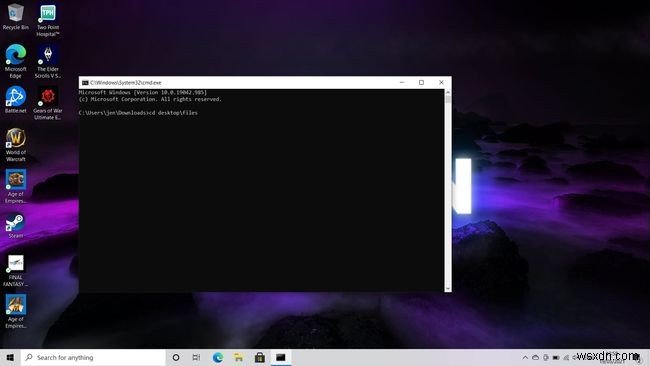The height and width of the screenshot is (366, 650).
Task: Click the 'Search for anything' taskbar box
Action: click(x=93, y=357)
